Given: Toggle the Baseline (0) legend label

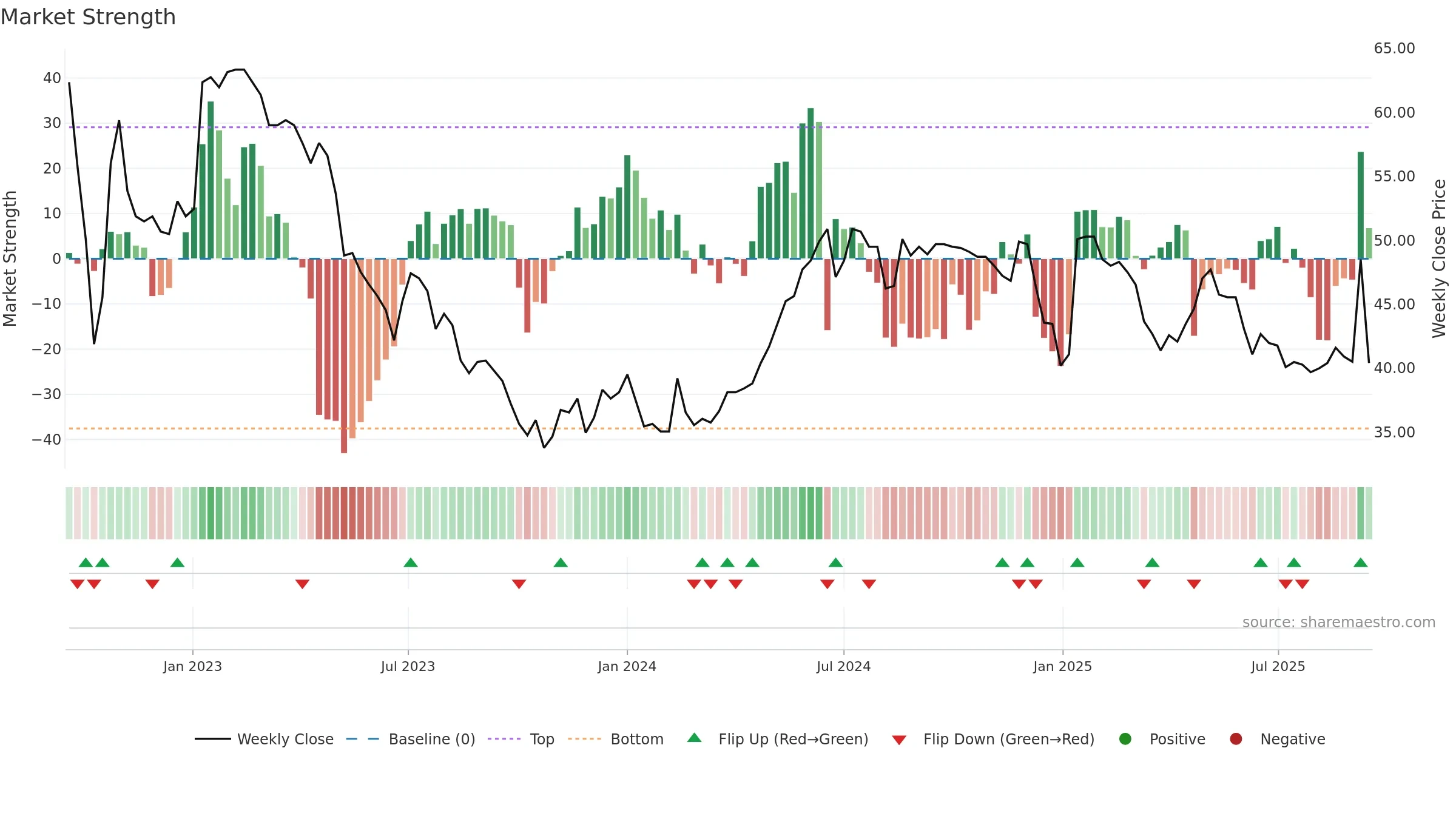Looking at the screenshot, I should 432,739.
